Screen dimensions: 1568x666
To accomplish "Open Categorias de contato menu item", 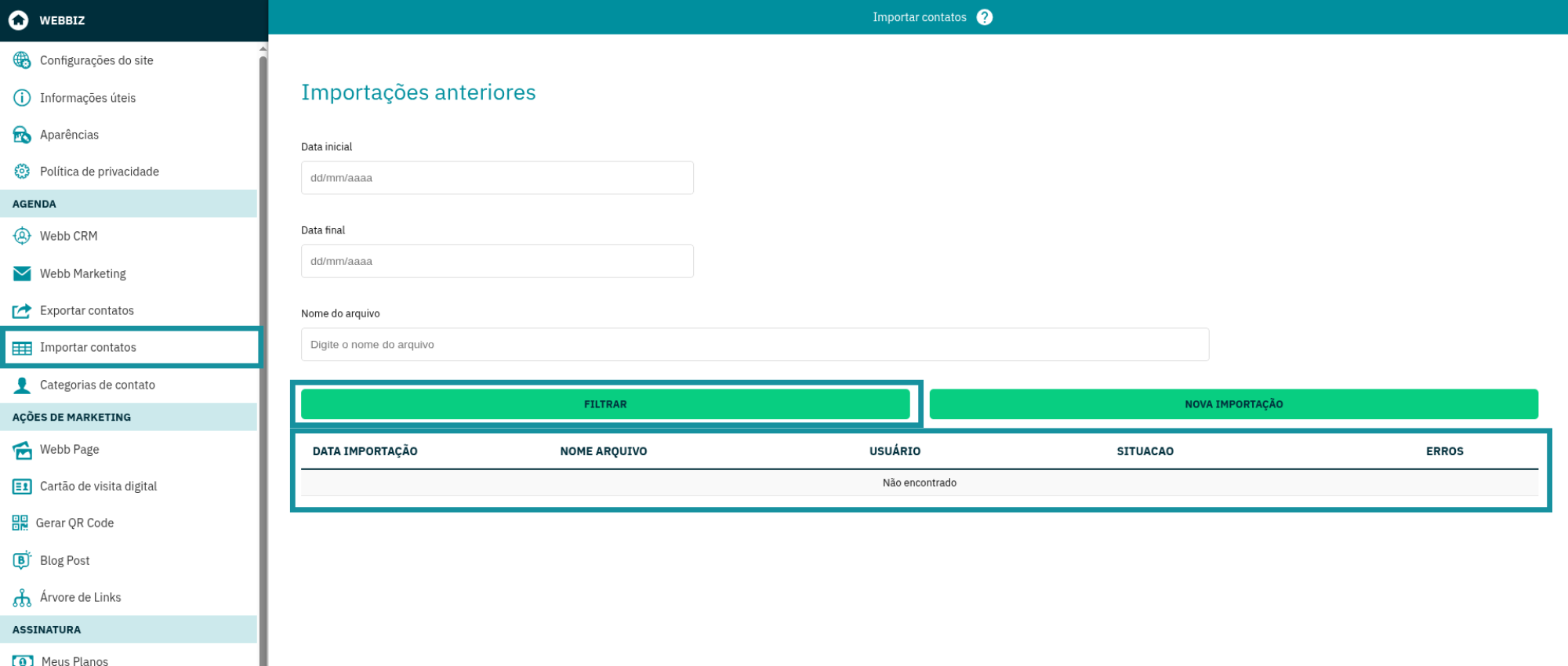I will click(x=97, y=385).
